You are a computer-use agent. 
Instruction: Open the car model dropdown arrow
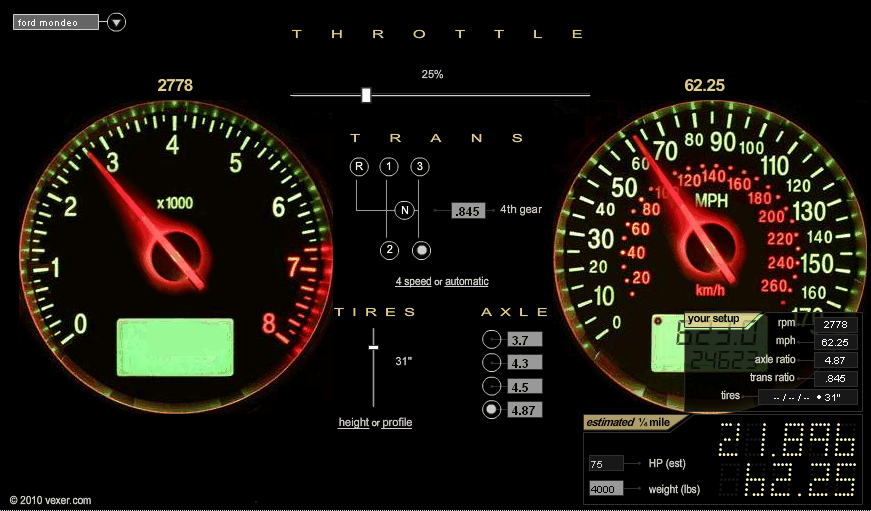116,22
